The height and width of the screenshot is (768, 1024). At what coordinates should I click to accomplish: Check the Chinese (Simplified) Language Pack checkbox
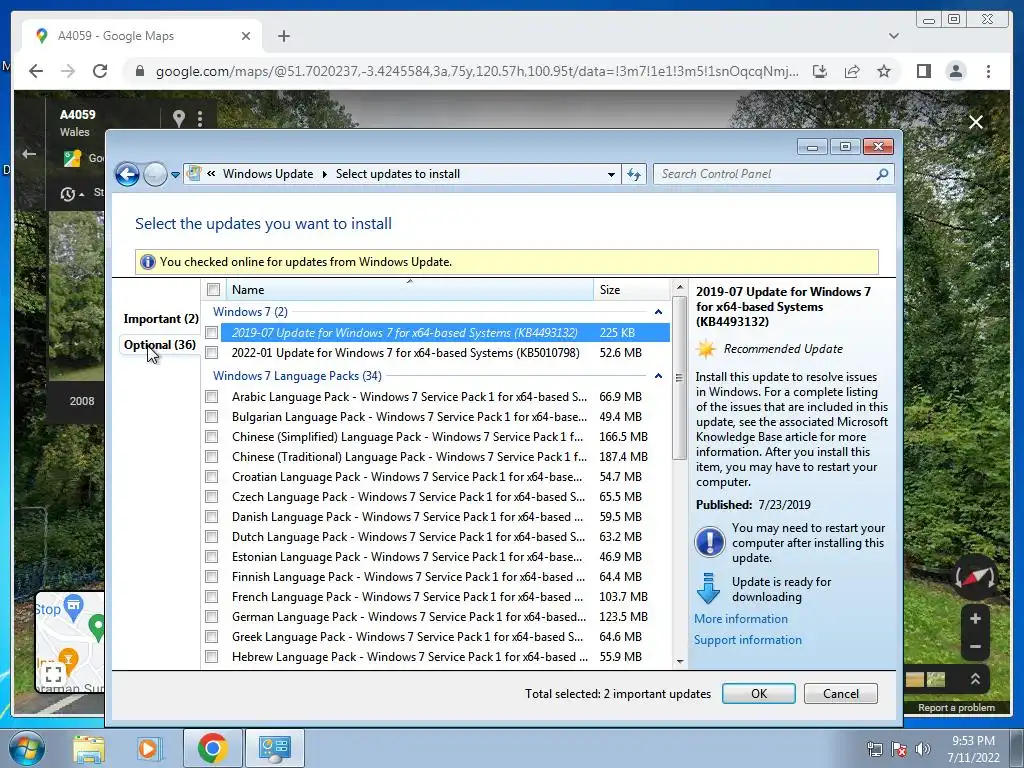(x=212, y=436)
